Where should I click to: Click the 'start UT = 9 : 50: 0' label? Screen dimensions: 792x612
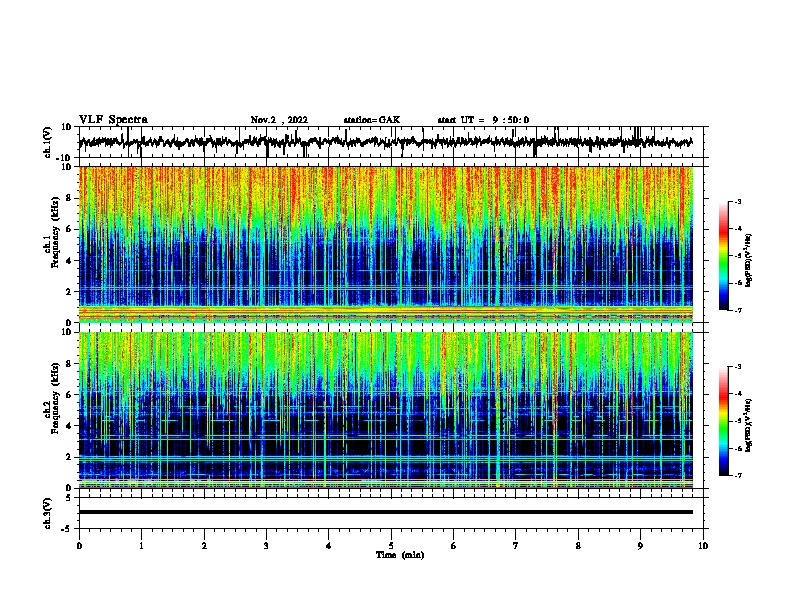[483, 120]
